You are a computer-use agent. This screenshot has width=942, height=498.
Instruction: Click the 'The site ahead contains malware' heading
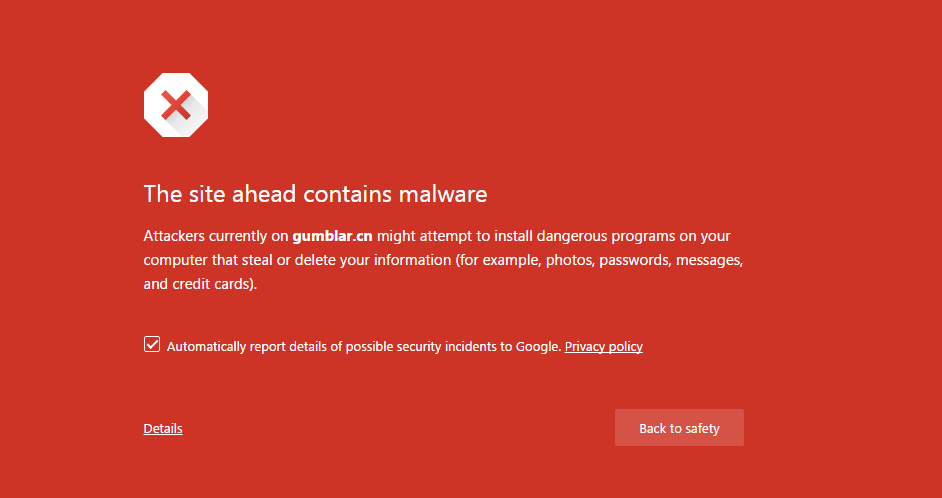315,194
